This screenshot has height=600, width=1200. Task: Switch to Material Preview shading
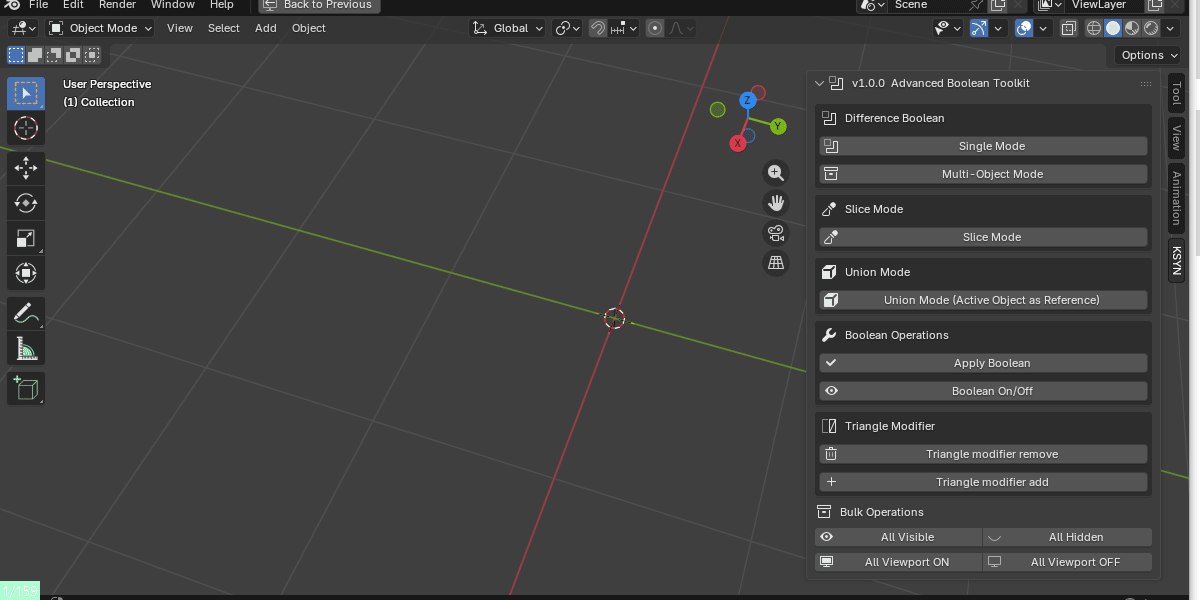(x=1132, y=28)
